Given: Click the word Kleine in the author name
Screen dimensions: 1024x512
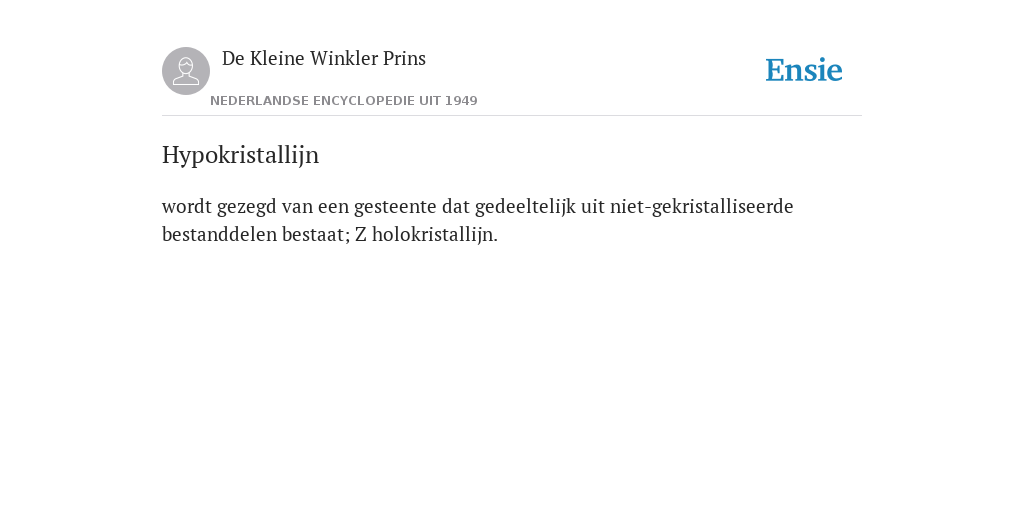Looking at the screenshot, I should [277, 58].
